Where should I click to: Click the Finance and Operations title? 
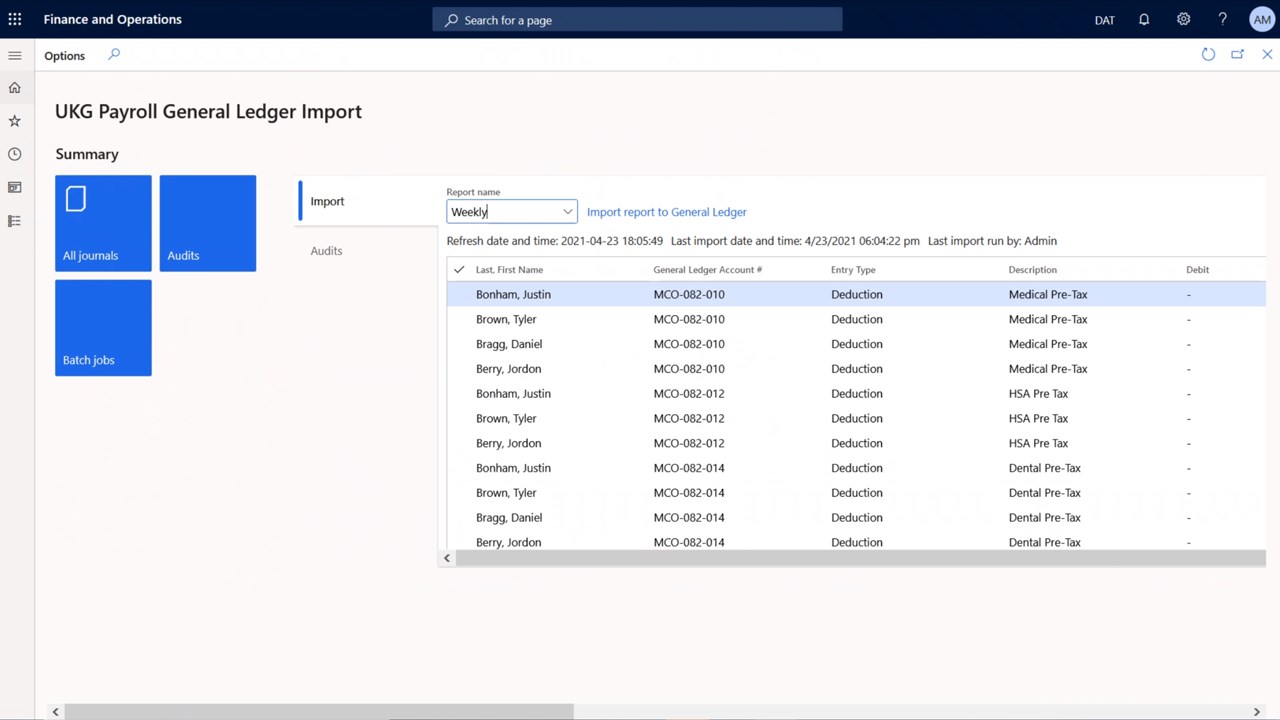point(113,20)
